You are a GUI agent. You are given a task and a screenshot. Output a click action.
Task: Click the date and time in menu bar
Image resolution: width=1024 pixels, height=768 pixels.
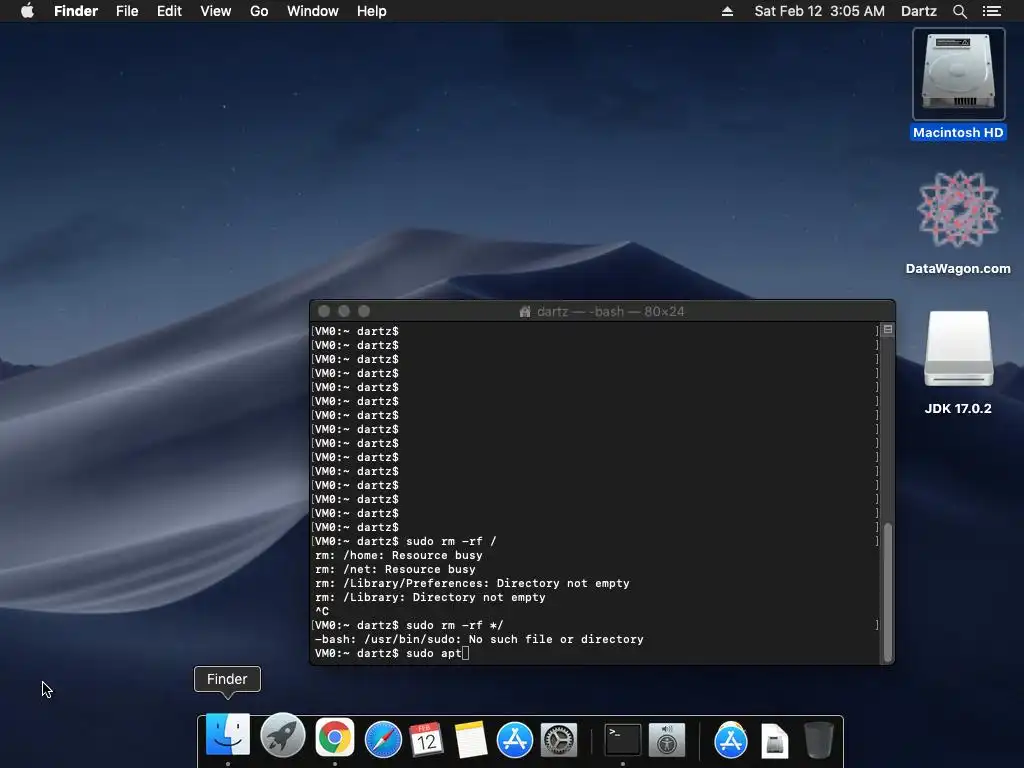point(820,11)
